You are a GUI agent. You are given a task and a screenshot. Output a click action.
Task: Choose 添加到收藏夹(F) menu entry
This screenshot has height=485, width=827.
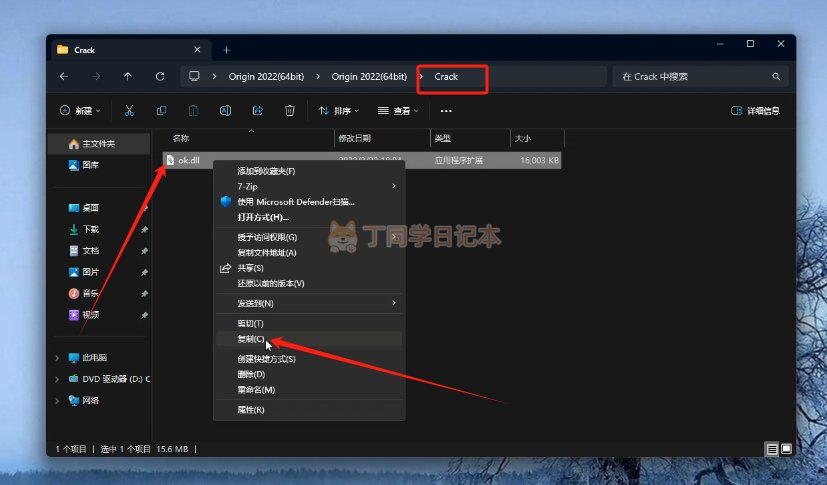point(309,171)
